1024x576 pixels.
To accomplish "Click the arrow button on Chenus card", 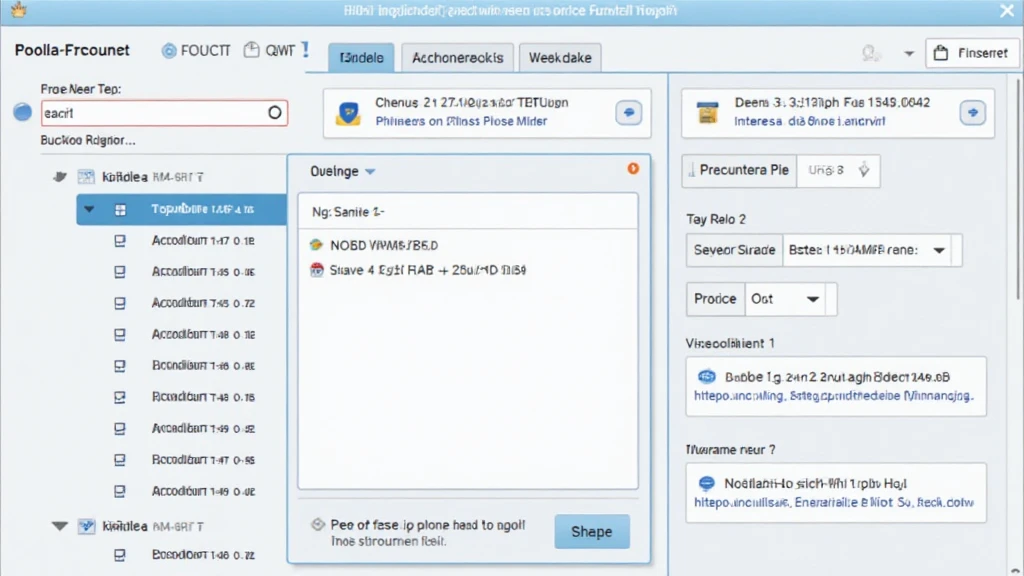I will pyautogui.click(x=628, y=112).
